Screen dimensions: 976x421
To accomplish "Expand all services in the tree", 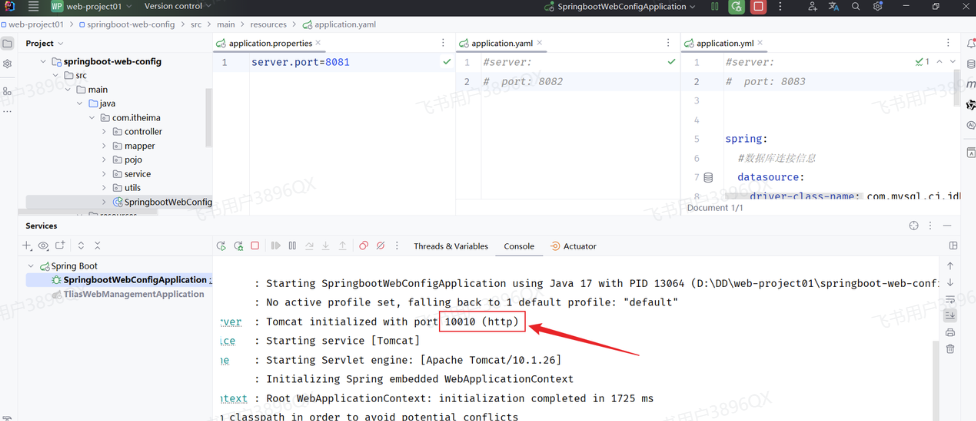I will click(x=81, y=246).
